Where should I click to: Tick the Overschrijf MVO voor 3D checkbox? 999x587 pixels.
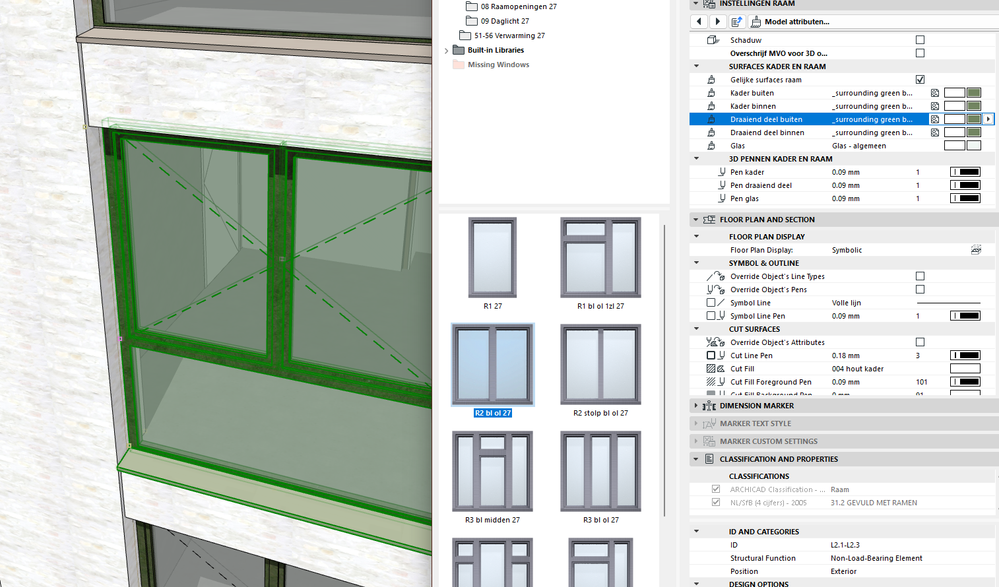920,53
